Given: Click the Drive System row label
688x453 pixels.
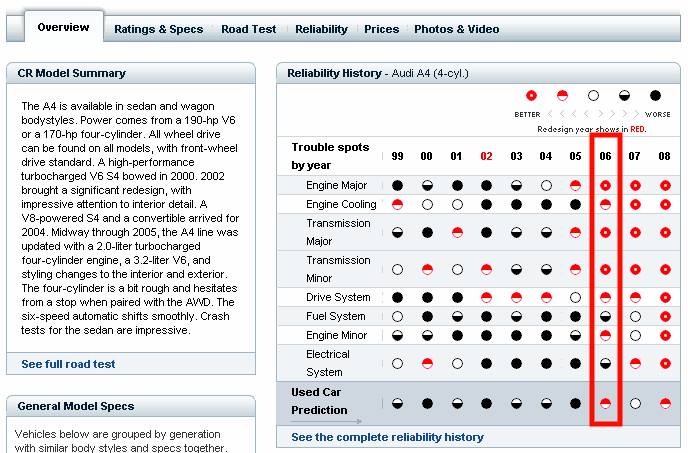Looking at the screenshot, I should coord(338,298).
